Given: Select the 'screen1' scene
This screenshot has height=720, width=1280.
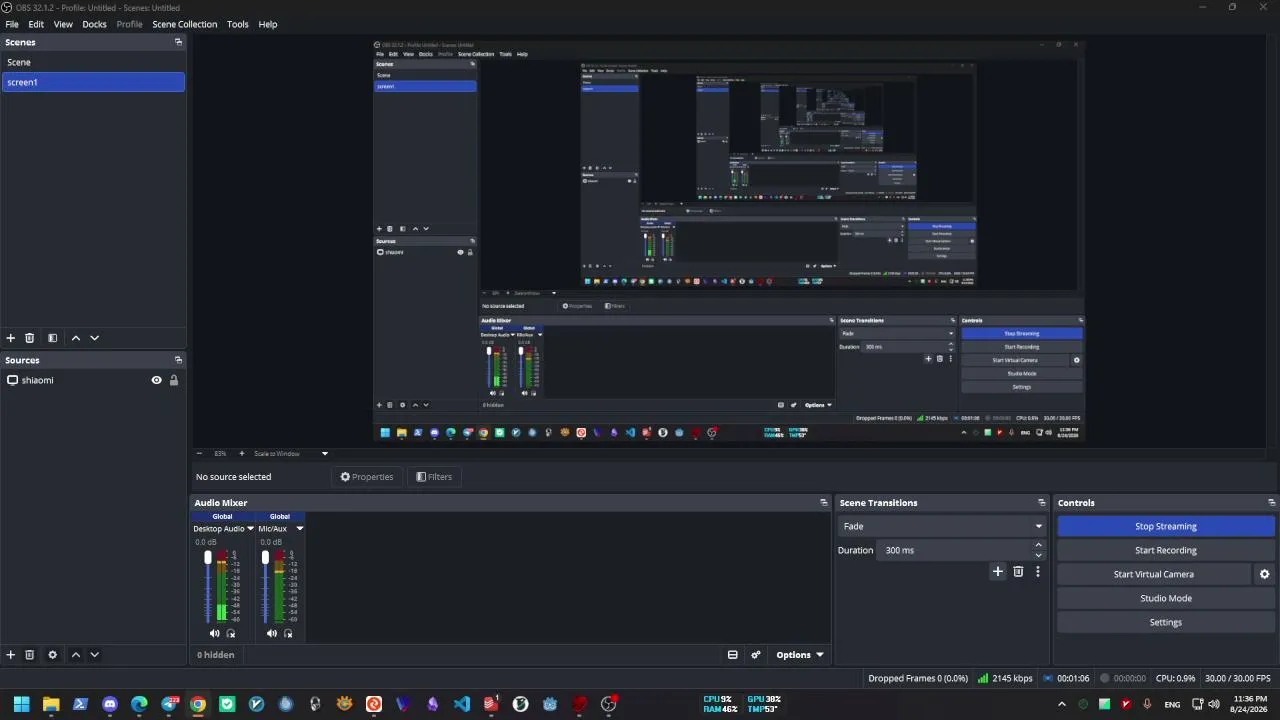Looking at the screenshot, I should (93, 82).
